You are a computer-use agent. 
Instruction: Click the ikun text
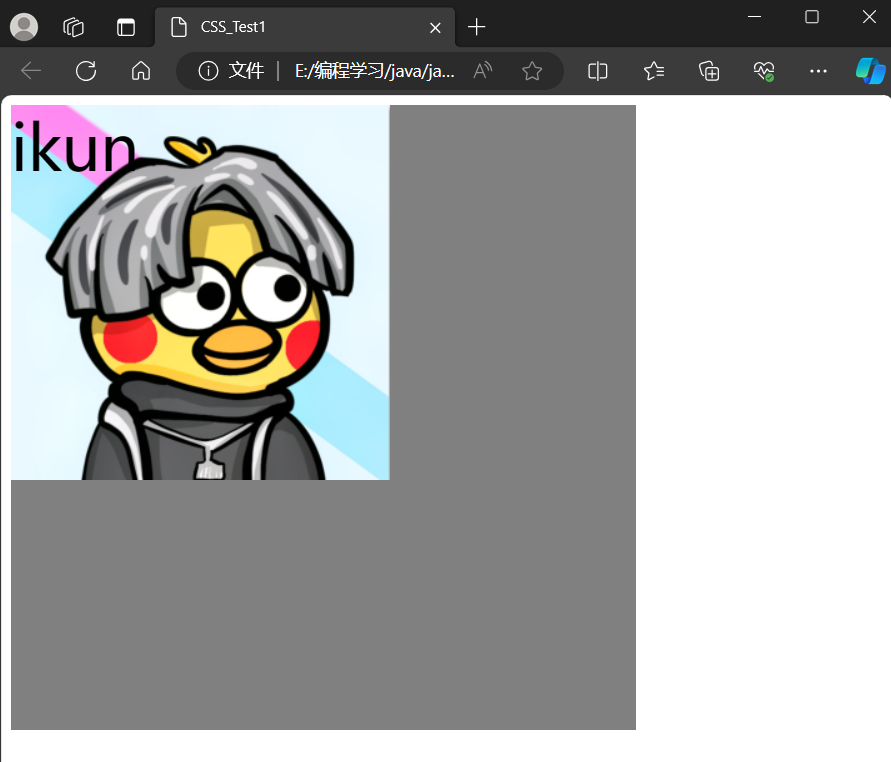[x=74, y=147]
